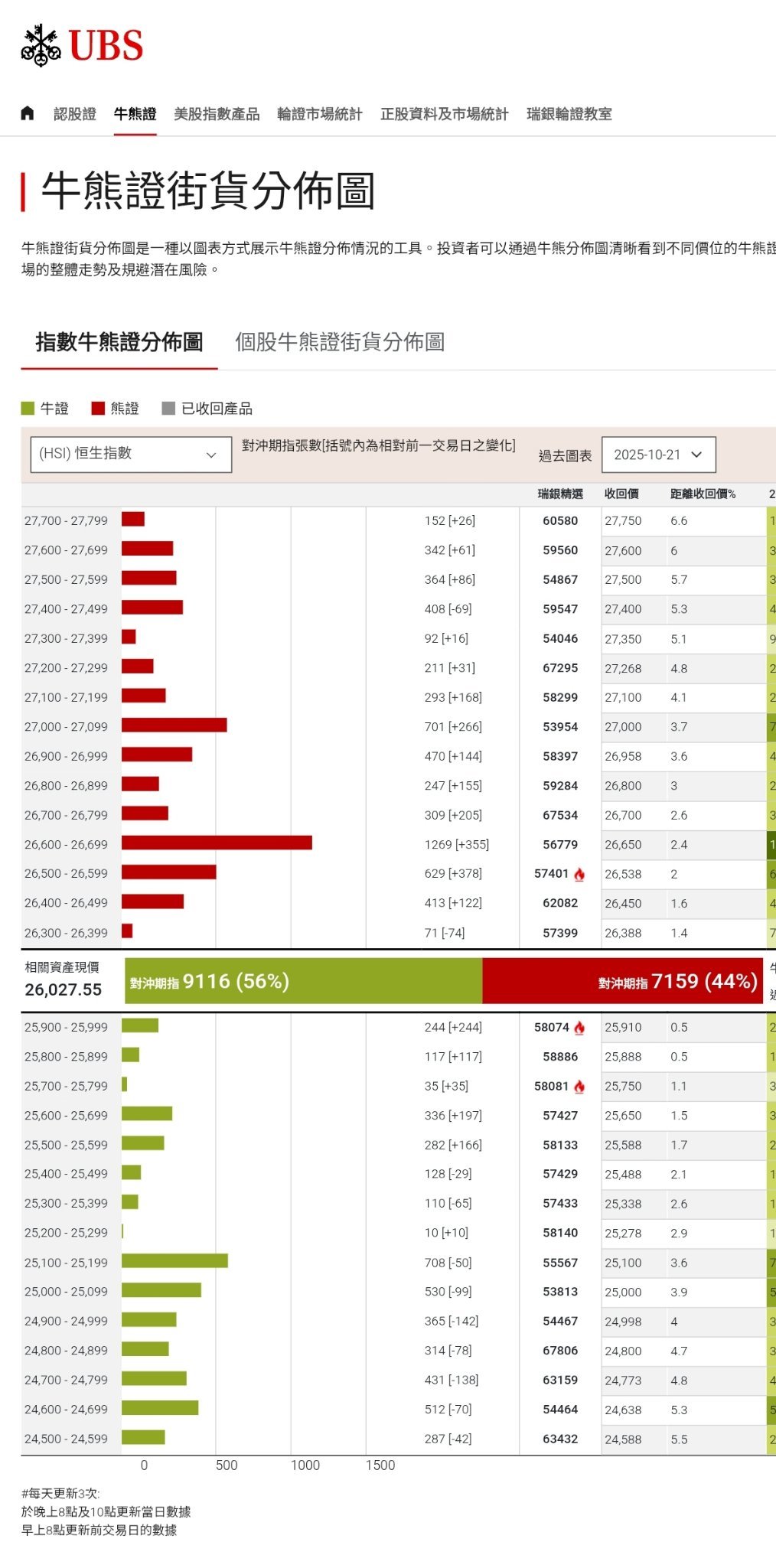Screen dimensions: 776x1568
Task: Open the 瑞銀輪證教室 menu
Action: [x=569, y=114]
